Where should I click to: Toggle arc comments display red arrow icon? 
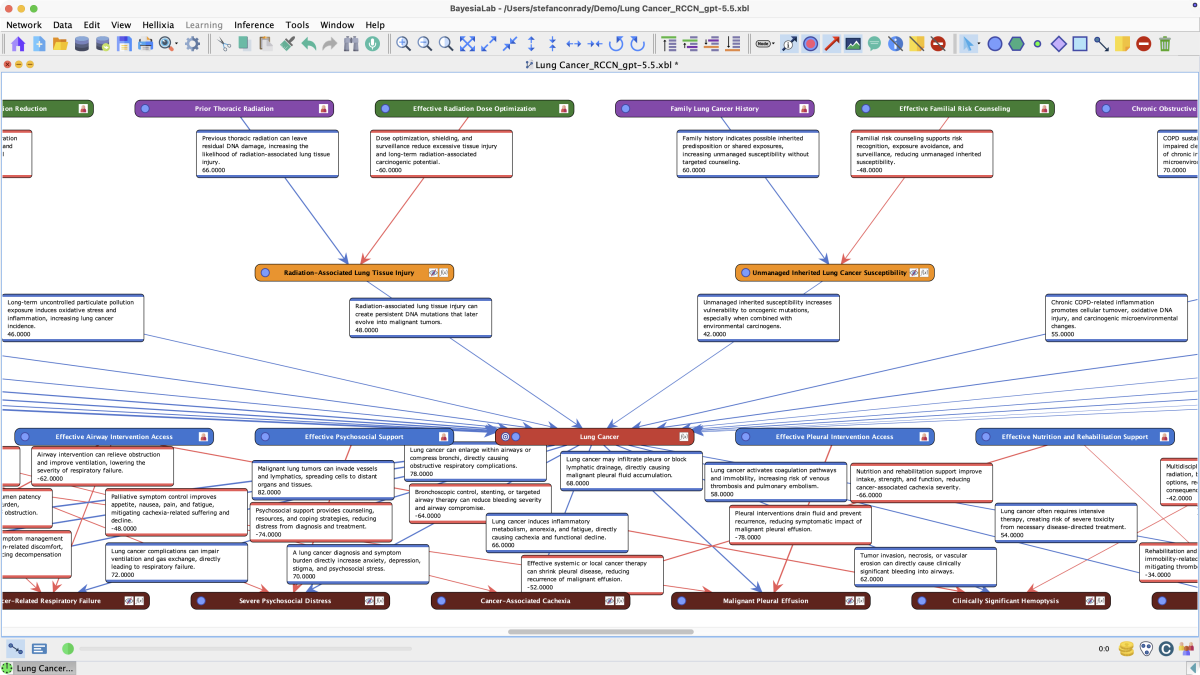tap(832, 44)
